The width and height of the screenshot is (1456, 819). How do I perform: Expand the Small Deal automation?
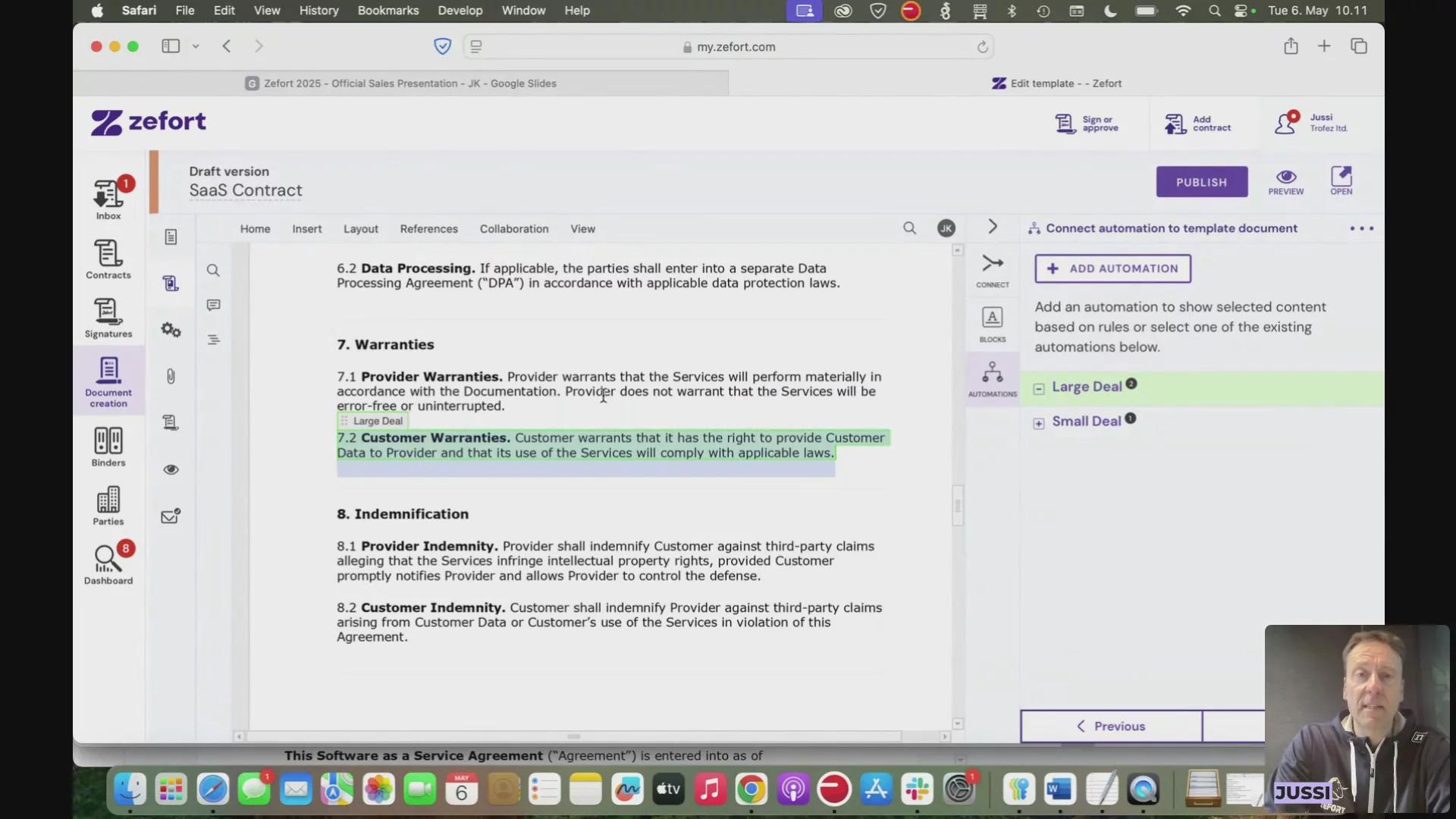(x=1038, y=423)
